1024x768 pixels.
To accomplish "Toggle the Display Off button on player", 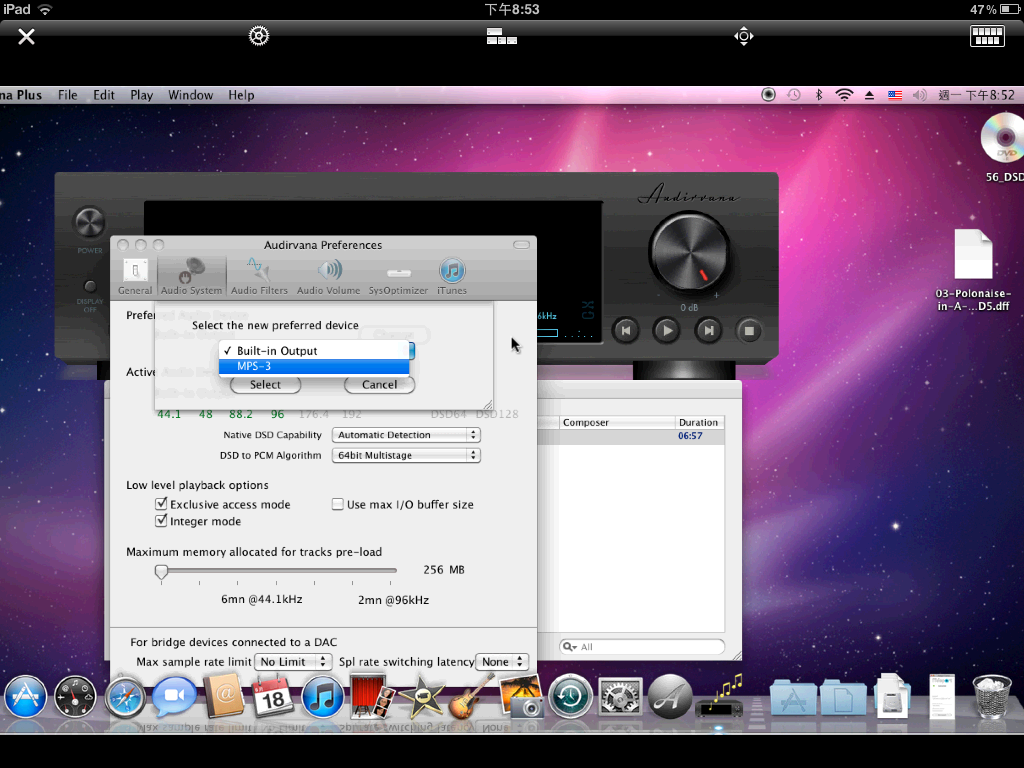I will pyautogui.click(x=90, y=286).
